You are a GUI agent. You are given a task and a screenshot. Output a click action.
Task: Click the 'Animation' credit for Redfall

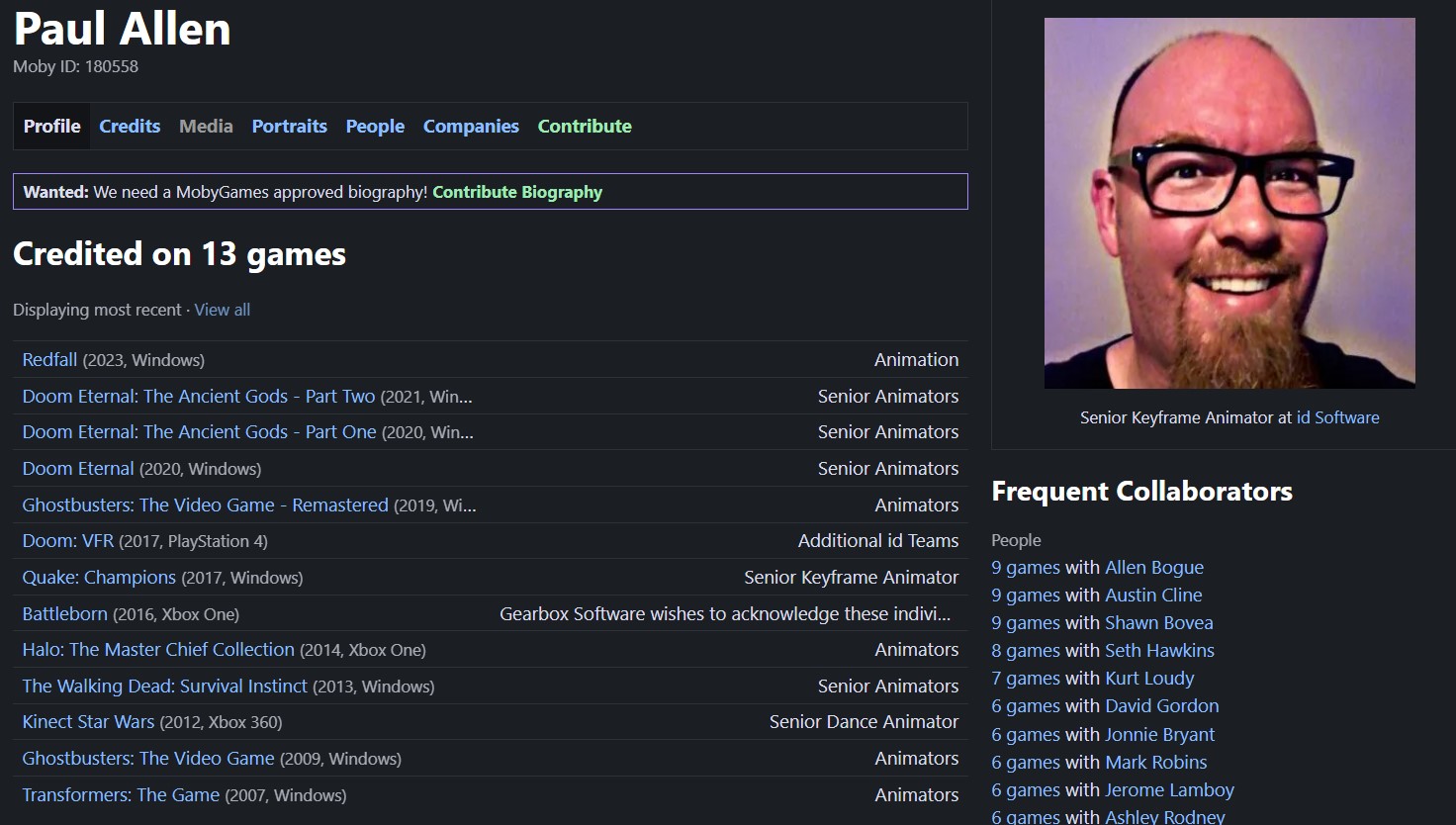pyautogui.click(x=916, y=360)
